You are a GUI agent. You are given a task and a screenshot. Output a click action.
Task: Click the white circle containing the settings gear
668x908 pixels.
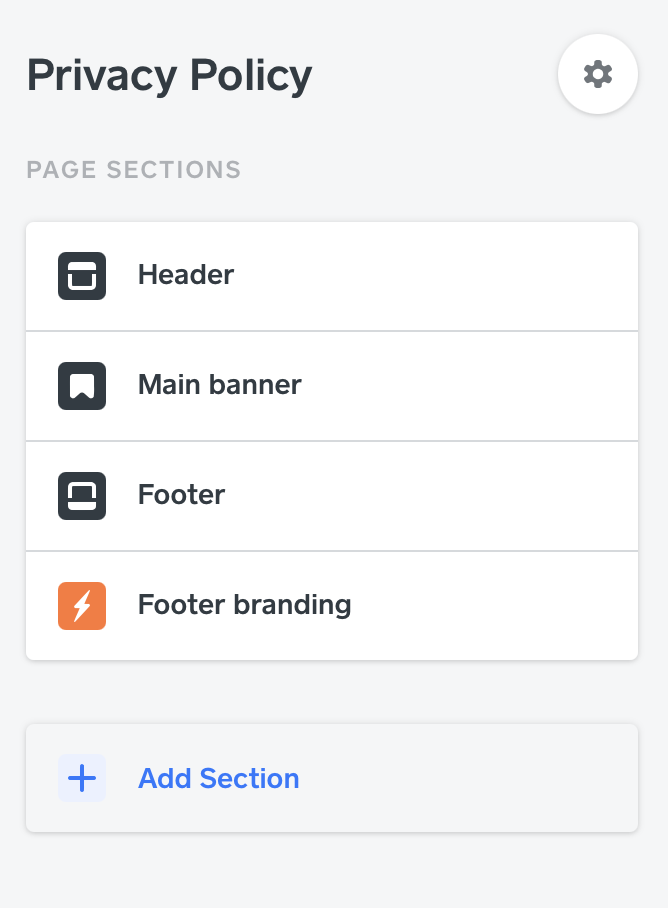pyautogui.click(x=597, y=74)
